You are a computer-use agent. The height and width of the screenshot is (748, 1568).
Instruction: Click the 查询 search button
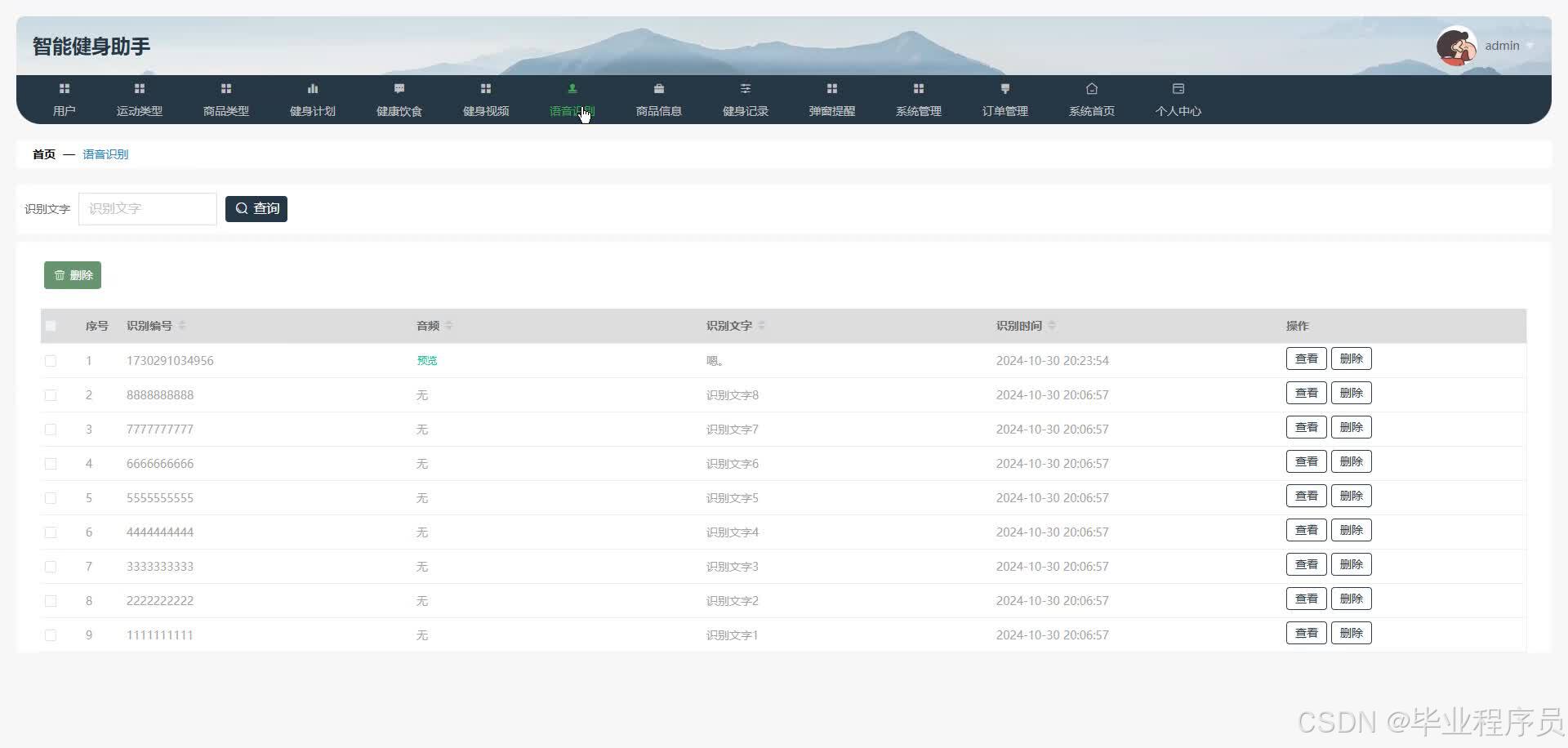[x=256, y=208]
